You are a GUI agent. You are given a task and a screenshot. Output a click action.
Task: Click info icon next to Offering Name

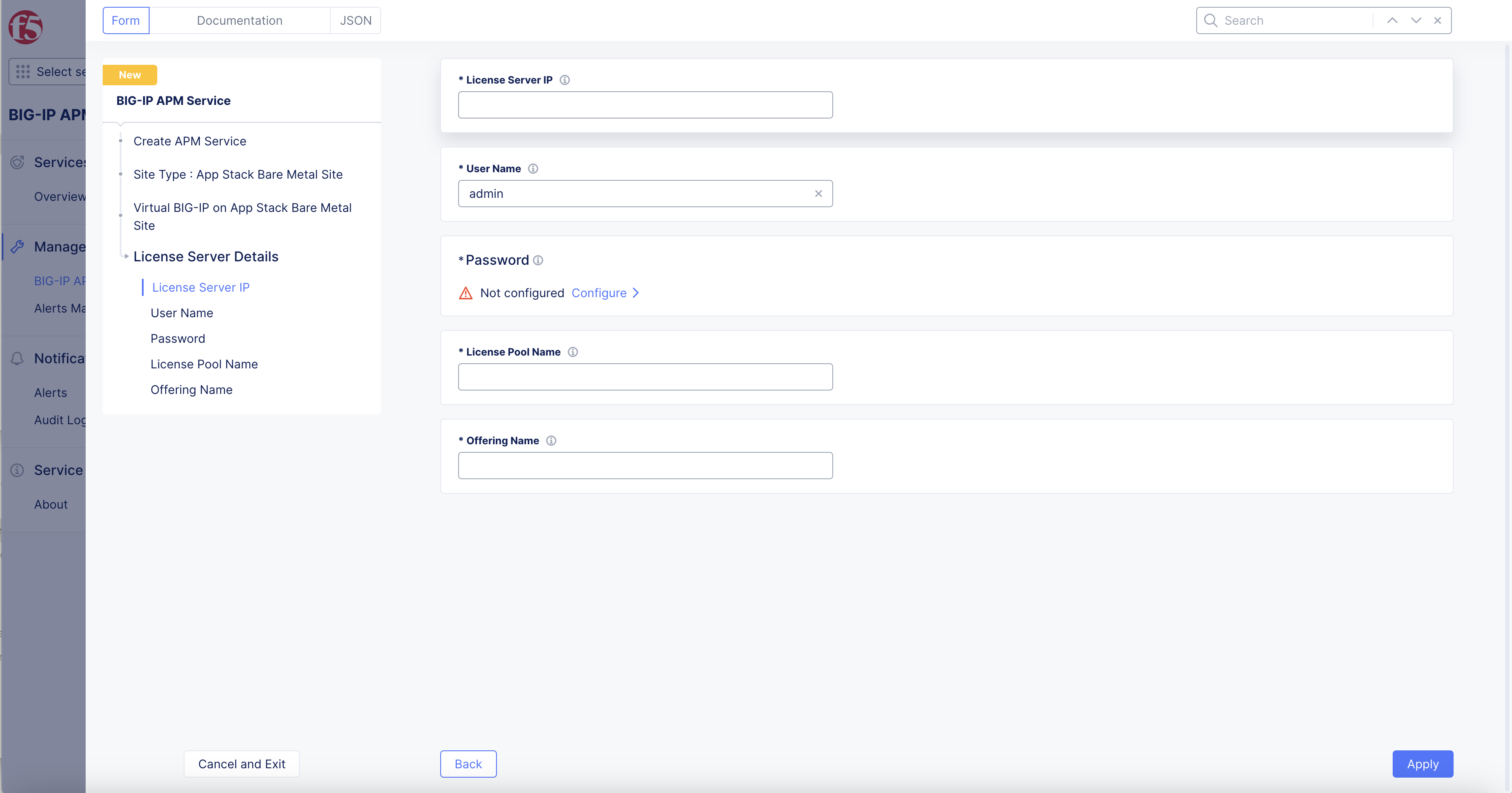coord(551,440)
